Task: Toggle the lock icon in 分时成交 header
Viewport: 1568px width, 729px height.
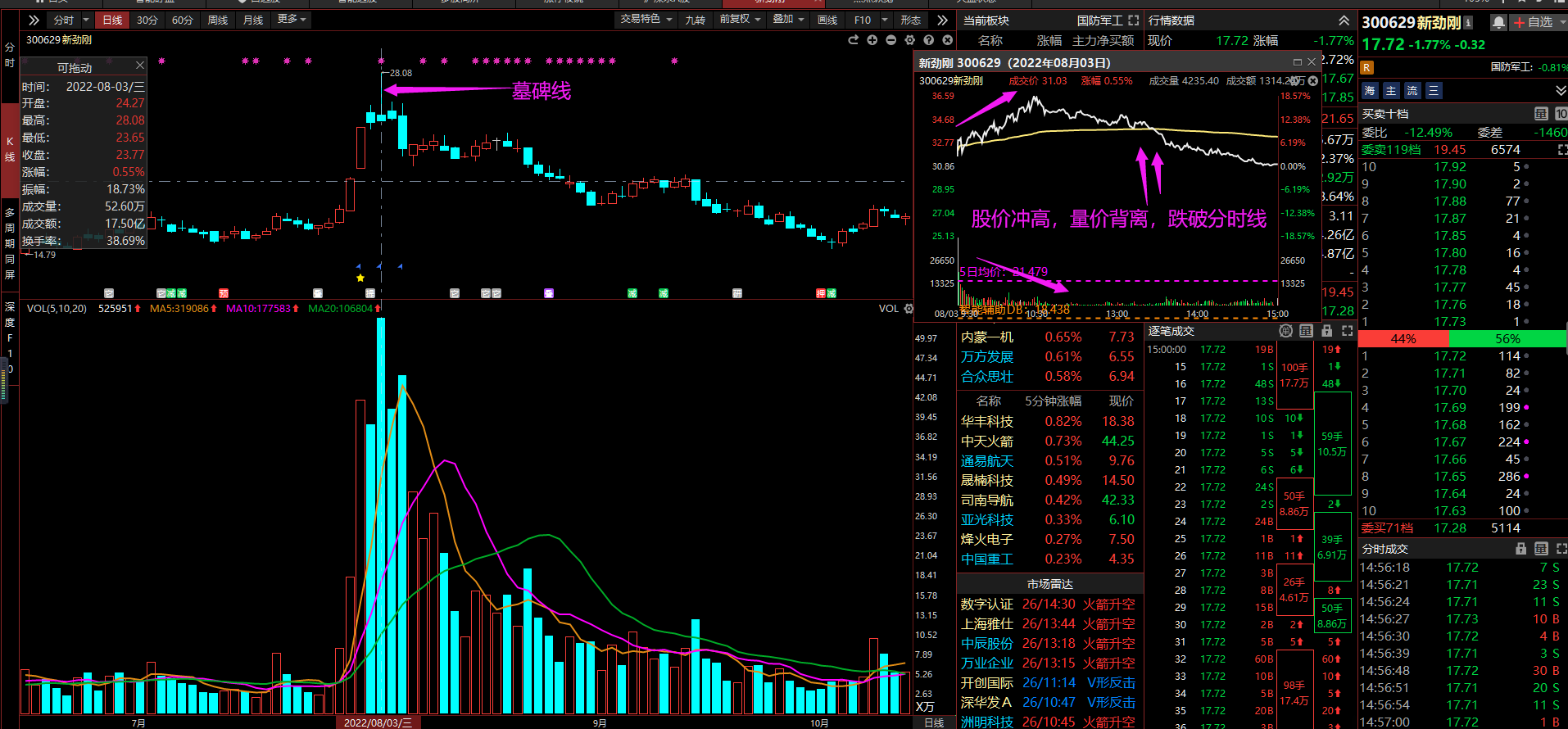Action: [1521, 549]
